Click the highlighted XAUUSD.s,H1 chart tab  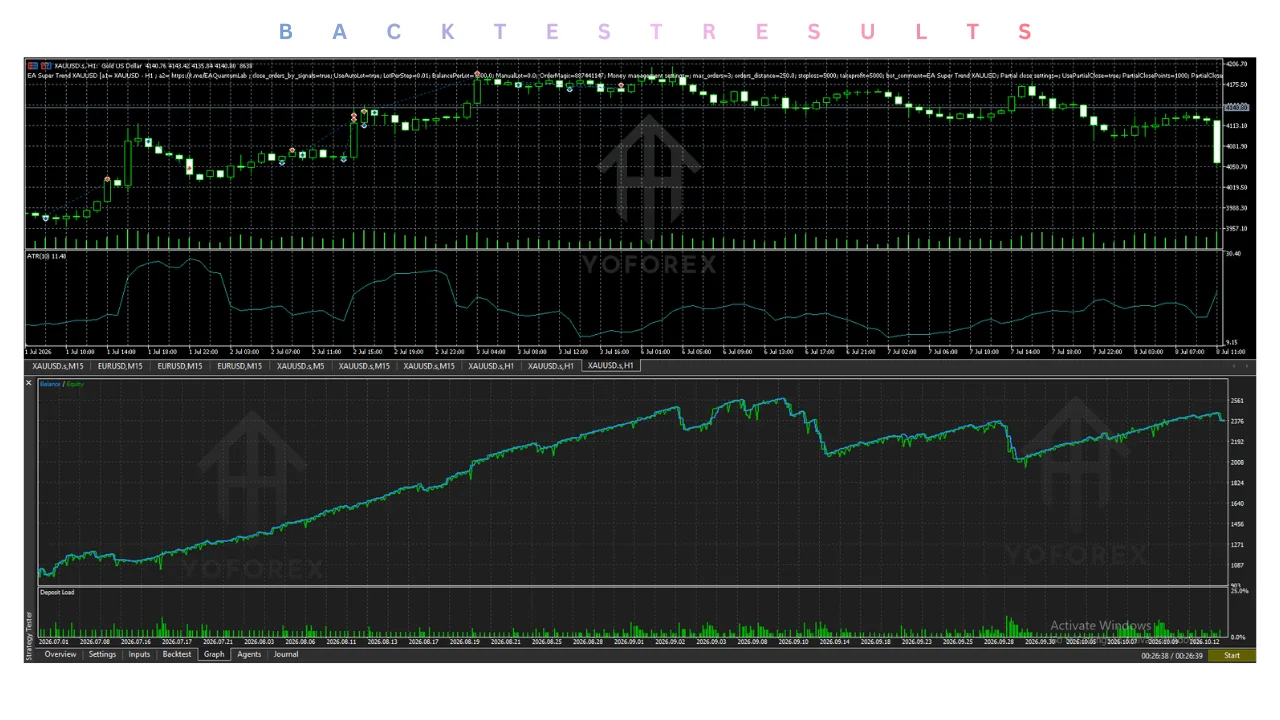[612, 366]
